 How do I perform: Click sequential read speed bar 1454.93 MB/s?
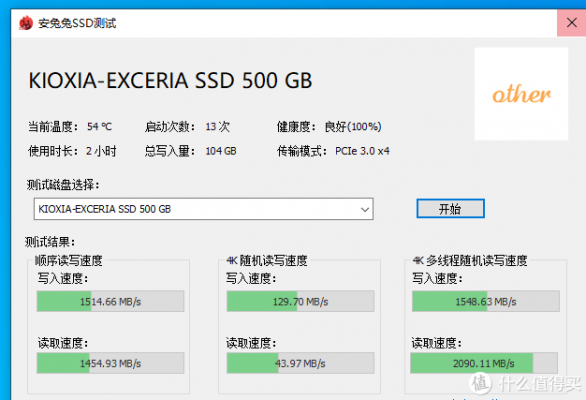(x=110, y=363)
